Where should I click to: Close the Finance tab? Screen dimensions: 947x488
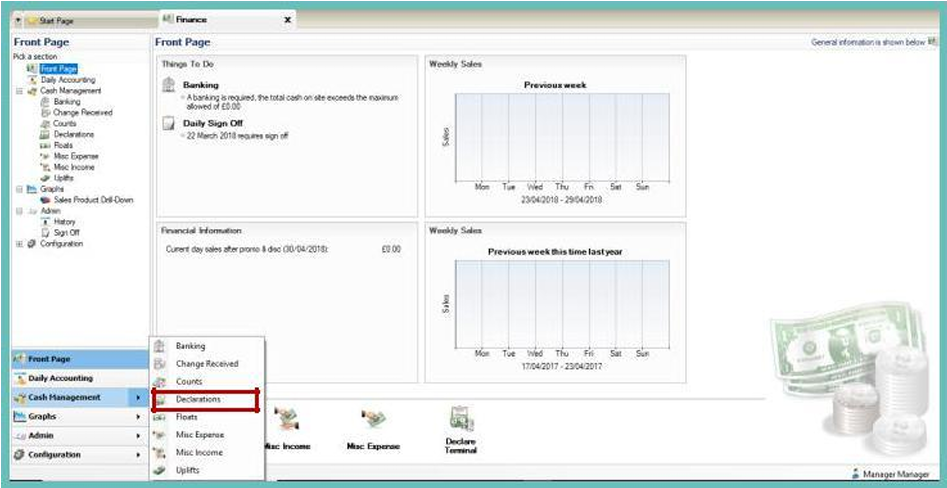point(288,19)
